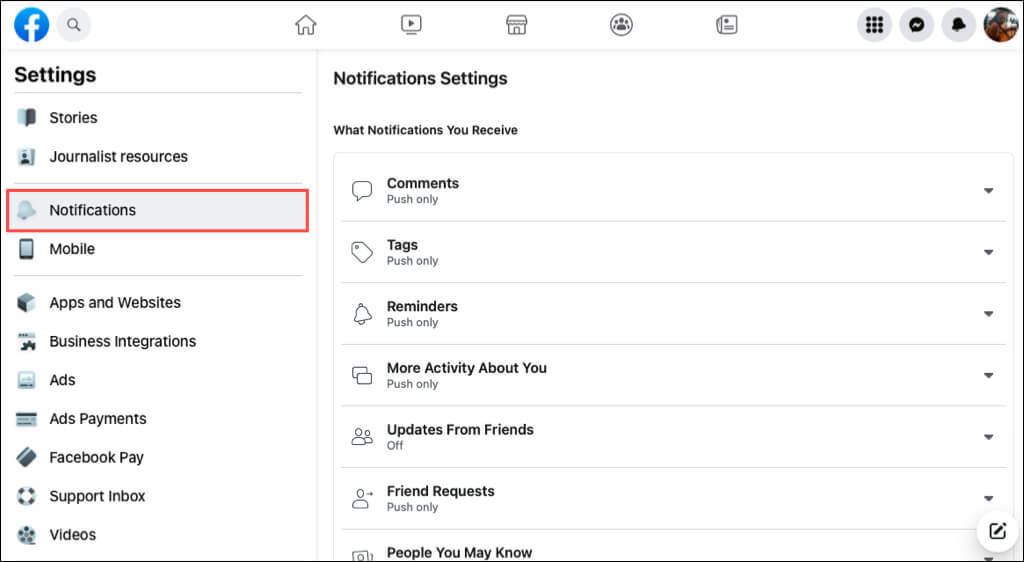This screenshot has height=562, width=1024.
Task: Expand the More Activity About You arrow
Action: tap(989, 375)
